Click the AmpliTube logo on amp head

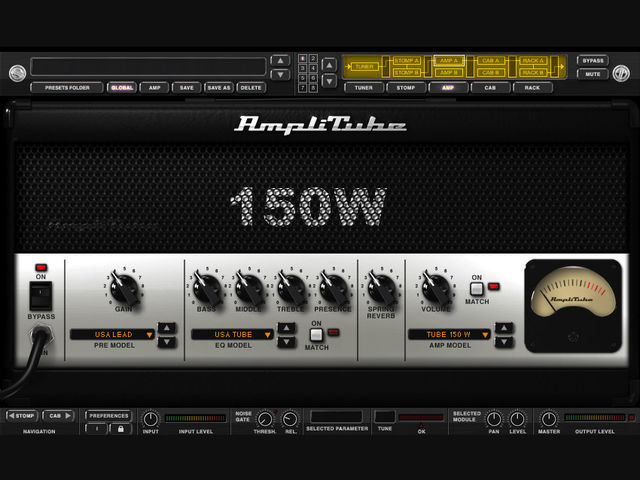tap(320, 124)
